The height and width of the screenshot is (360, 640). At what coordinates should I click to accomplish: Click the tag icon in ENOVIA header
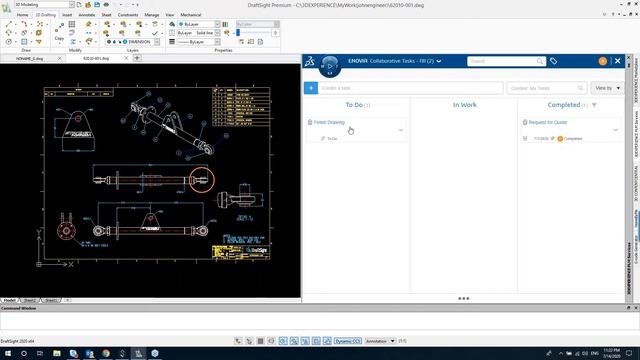[553, 61]
